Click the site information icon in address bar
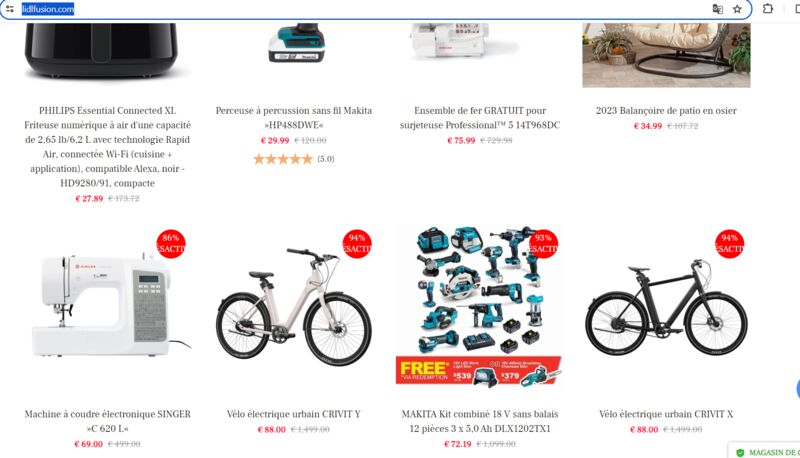The image size is (800, 458). tap(10, 9)
